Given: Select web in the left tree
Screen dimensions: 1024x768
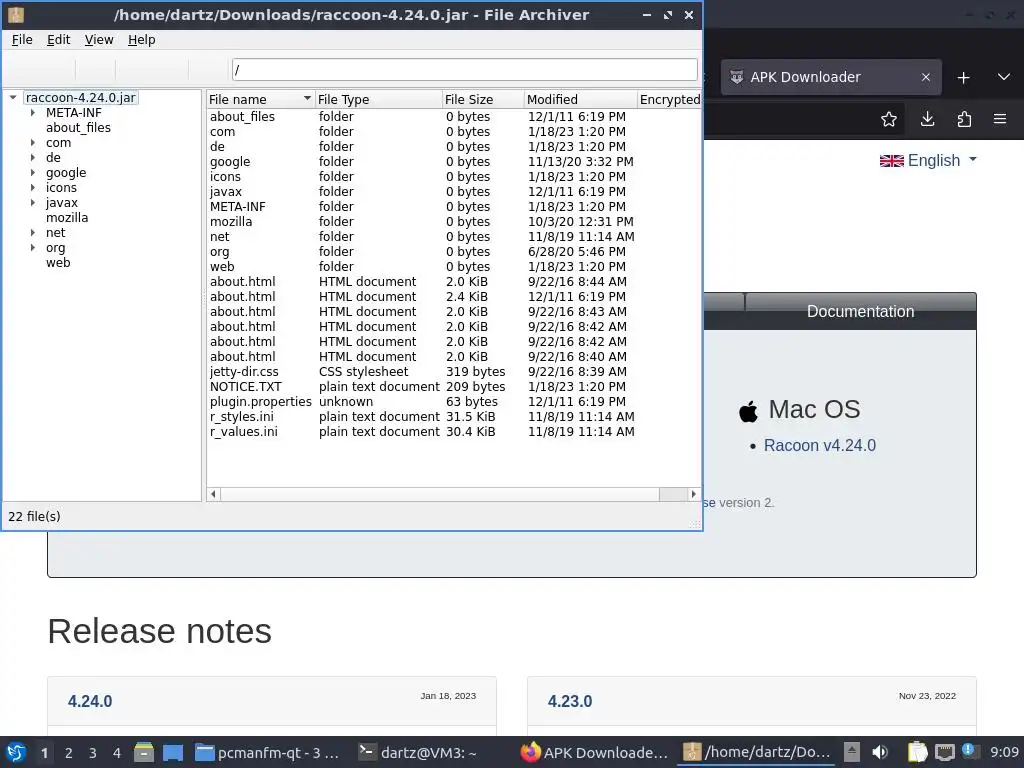Looking at the screenshot, I should pos(58,263).
